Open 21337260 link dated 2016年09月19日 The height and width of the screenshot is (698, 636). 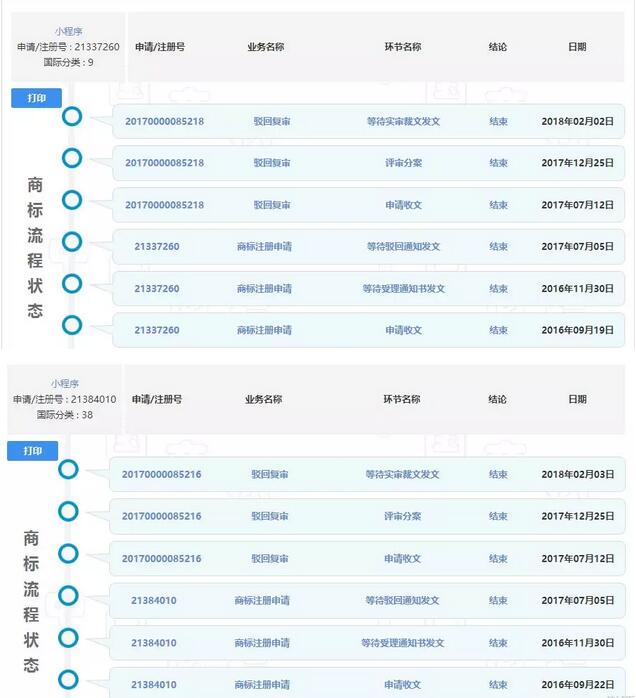[x=157, y=330]
